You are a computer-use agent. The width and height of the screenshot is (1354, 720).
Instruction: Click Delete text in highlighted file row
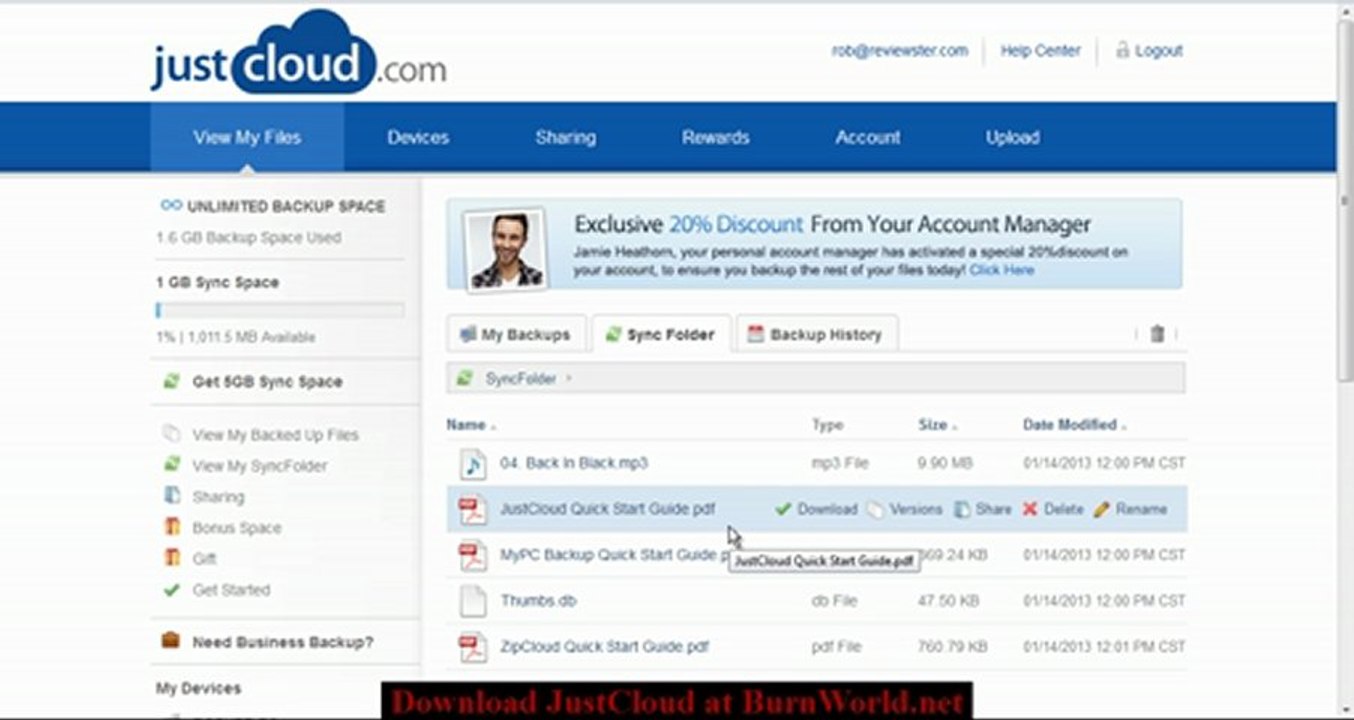click(x=1063, y=509)
